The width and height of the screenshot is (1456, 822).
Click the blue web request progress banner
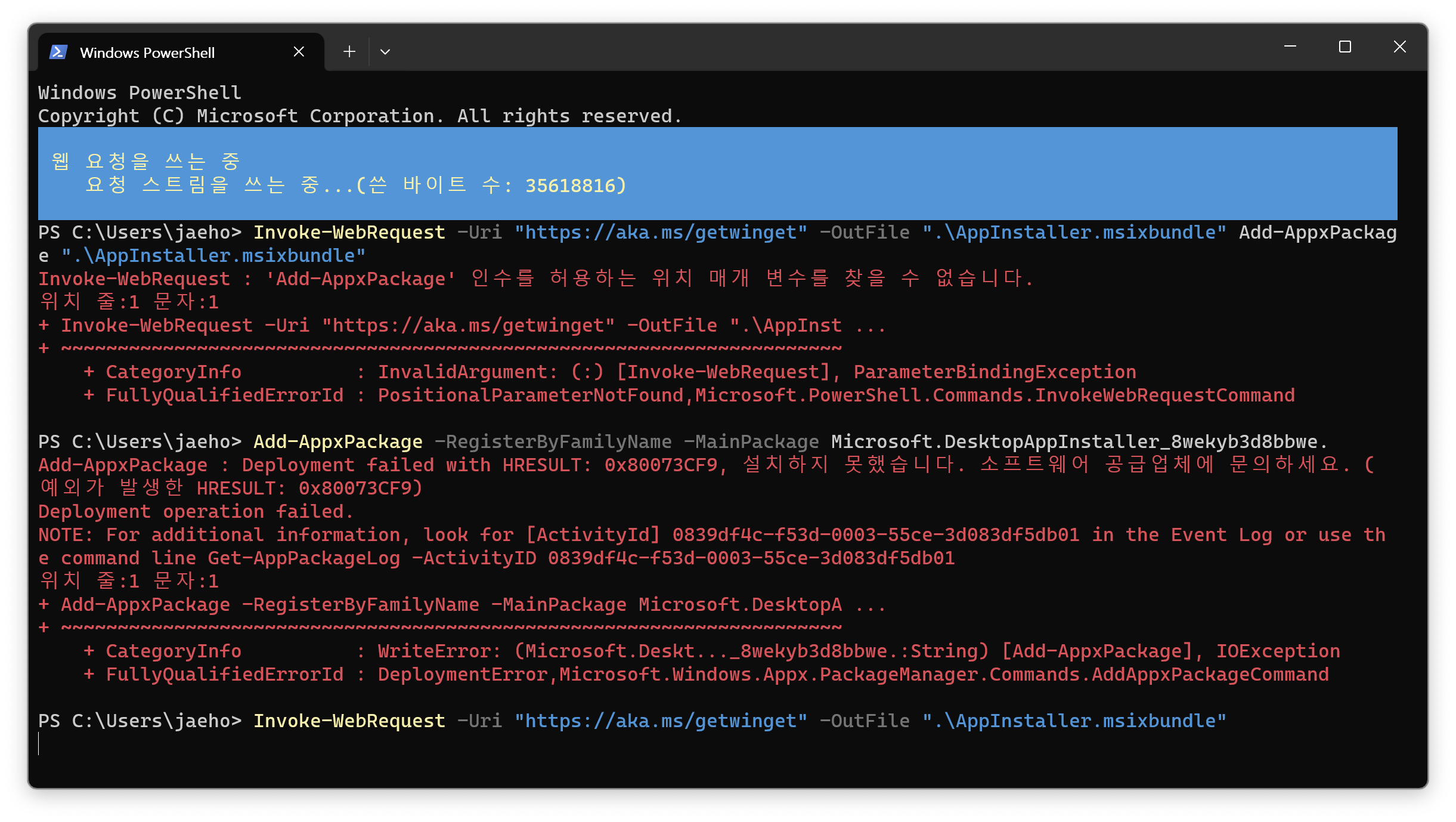click(x=717, y=173)
